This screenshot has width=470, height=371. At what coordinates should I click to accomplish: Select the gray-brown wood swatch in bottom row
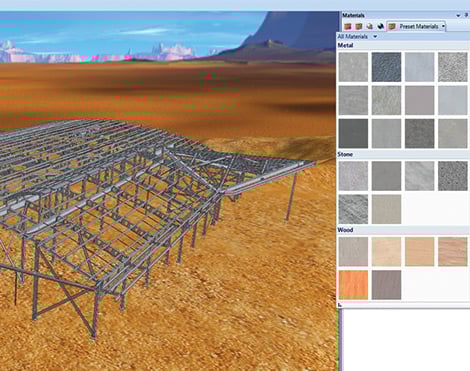[386, 285]
